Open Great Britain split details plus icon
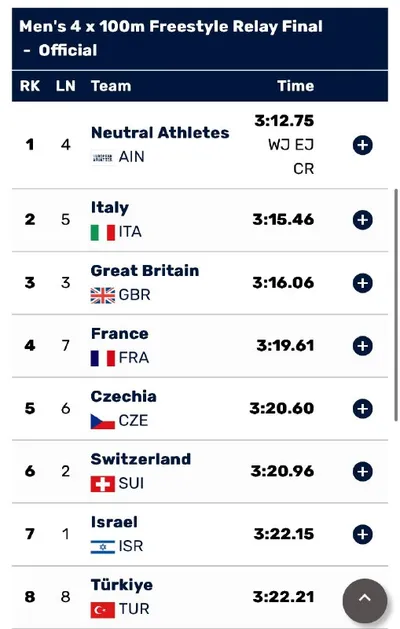Image resolution: width=400 pixels, height=629 pixels. [363, 283]
